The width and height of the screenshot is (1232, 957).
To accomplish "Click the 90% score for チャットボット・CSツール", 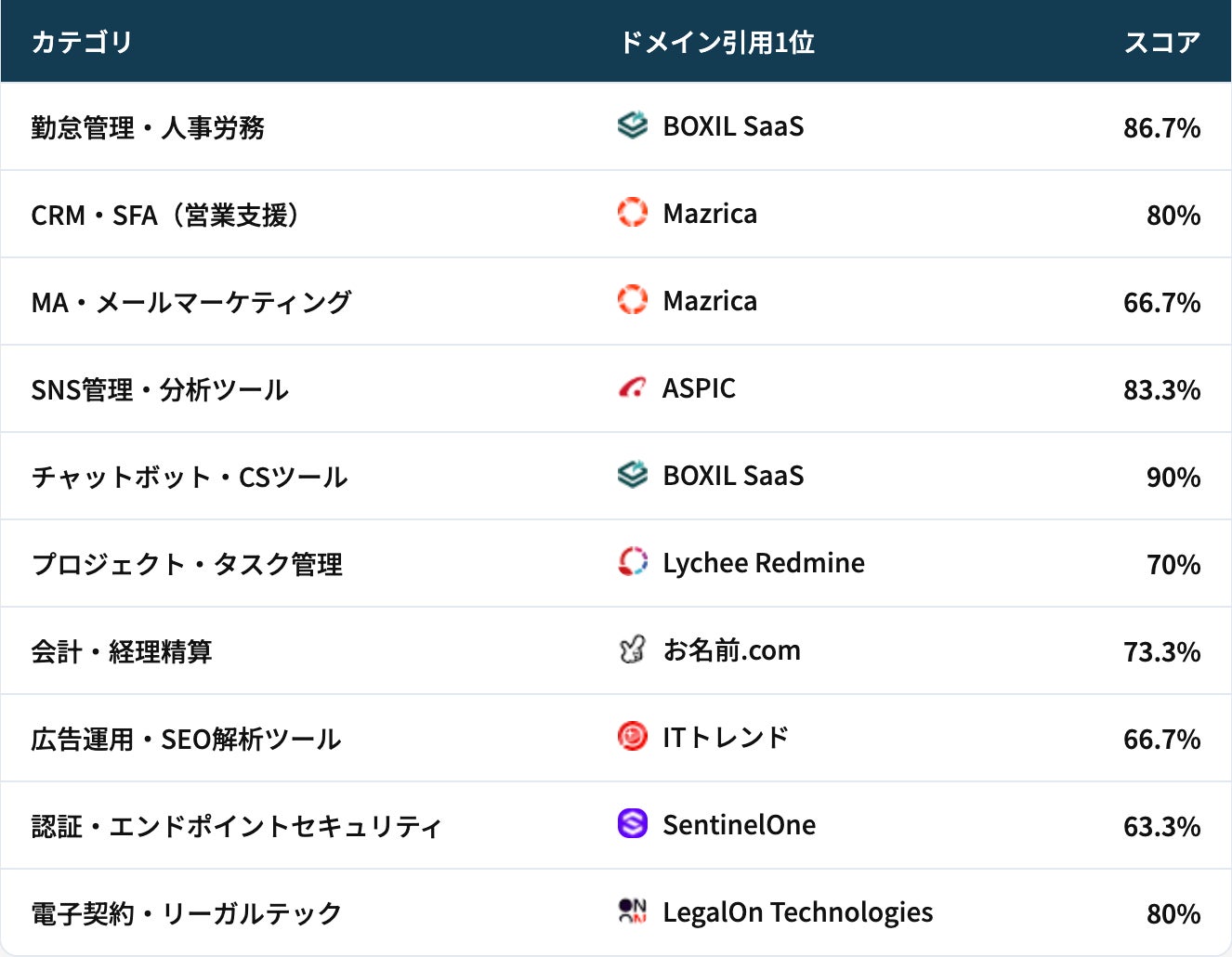I will click(1173, 477).
